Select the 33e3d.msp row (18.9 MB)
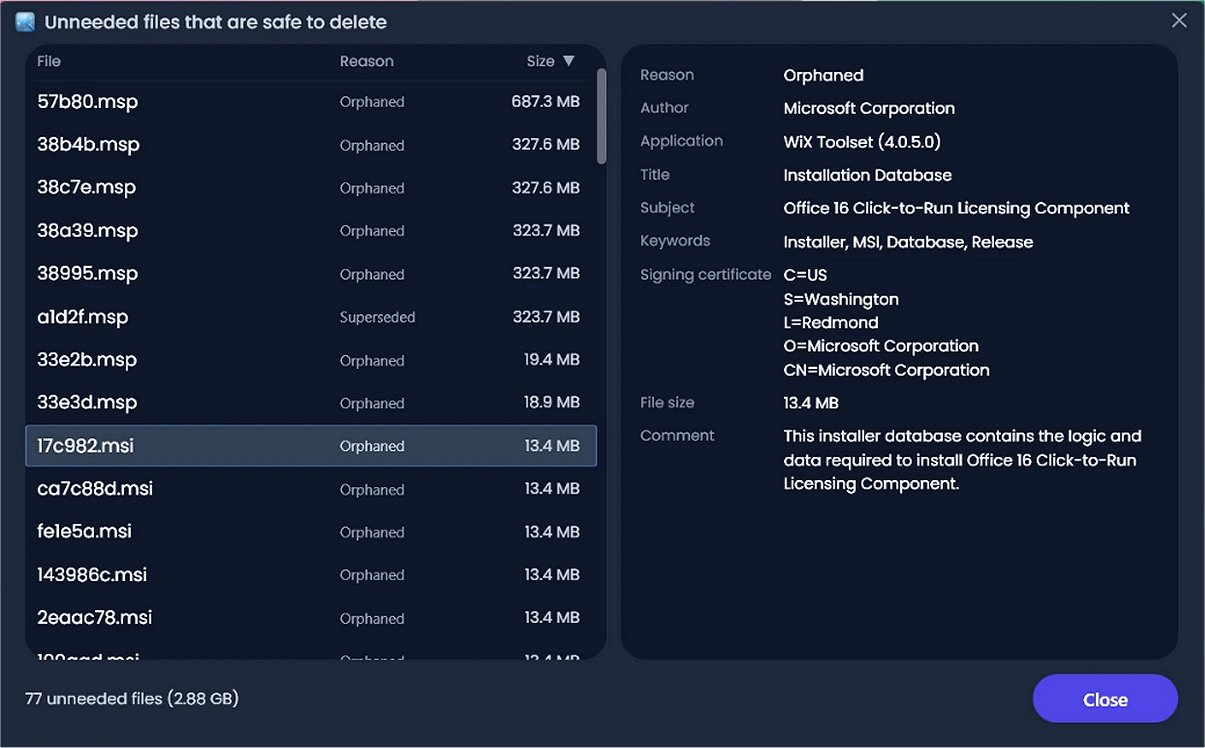Image resolution: width=1205 pixels, height=748 pixels. pos(311,403)
